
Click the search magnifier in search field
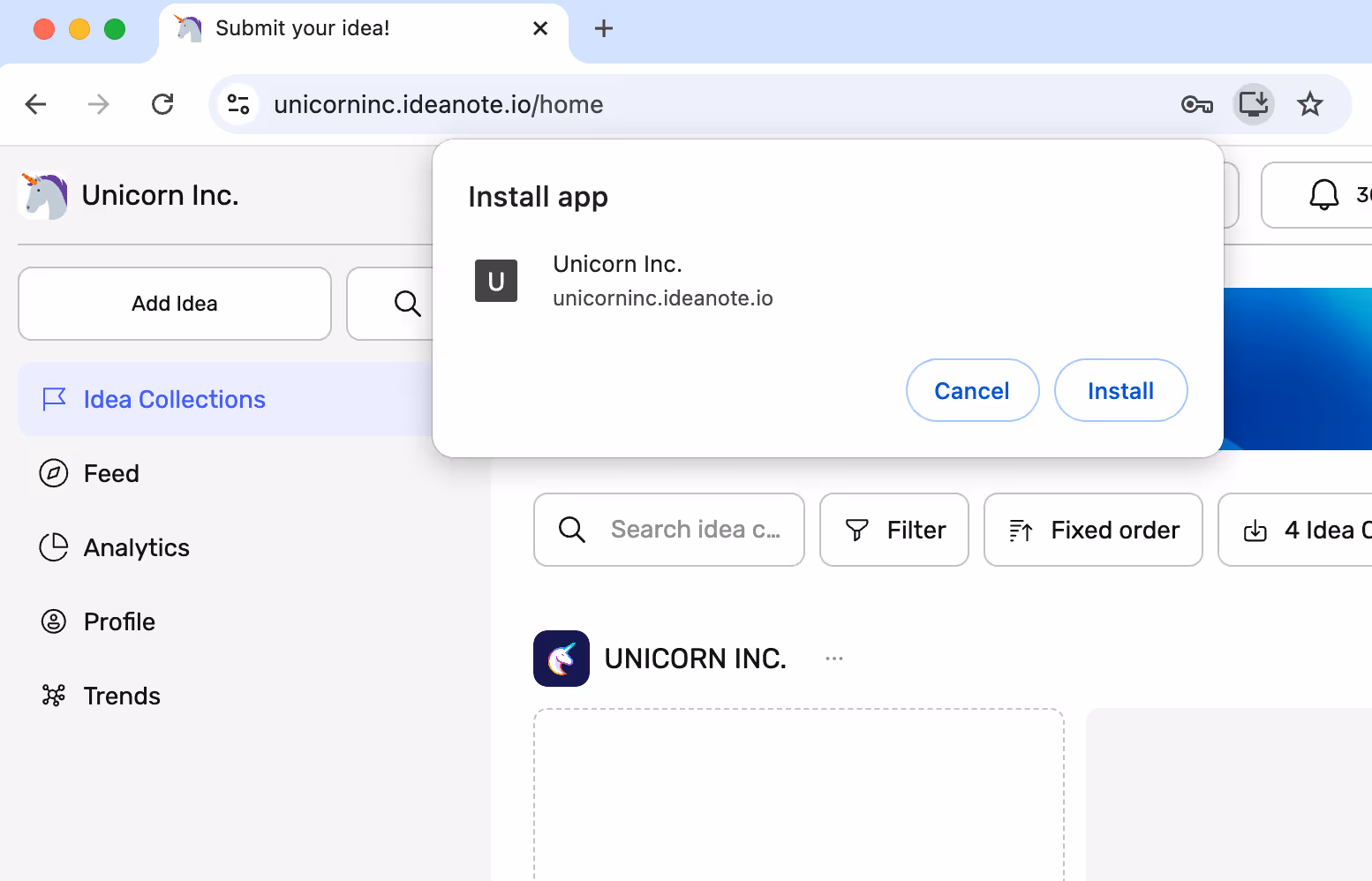(x=572, y=530)
